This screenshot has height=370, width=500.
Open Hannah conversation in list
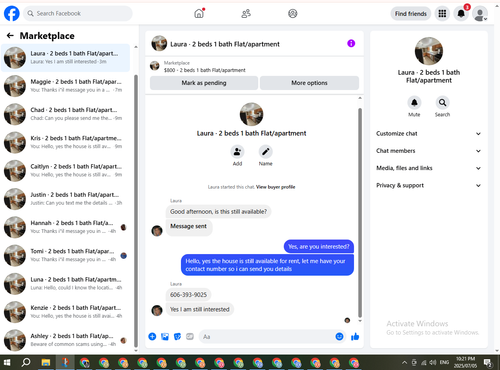[x=66, y=227]
